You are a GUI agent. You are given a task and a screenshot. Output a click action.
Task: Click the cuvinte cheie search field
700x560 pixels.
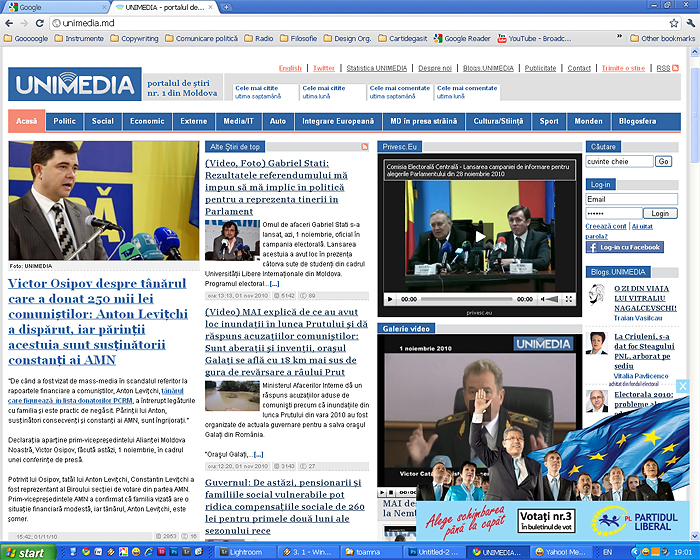619,161
